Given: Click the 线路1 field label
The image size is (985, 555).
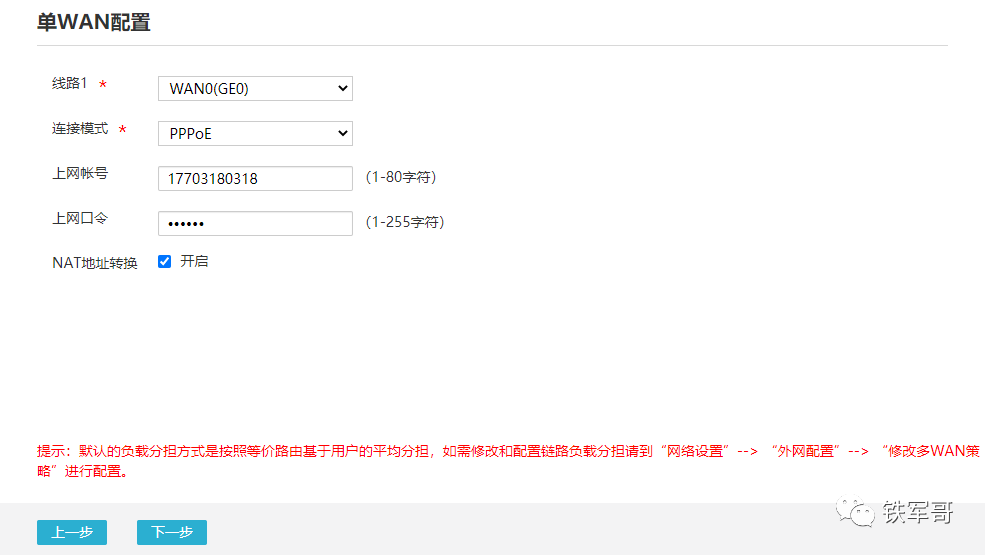Looking at the screenshot, I should pyautogui.click(x=70, y=84).
